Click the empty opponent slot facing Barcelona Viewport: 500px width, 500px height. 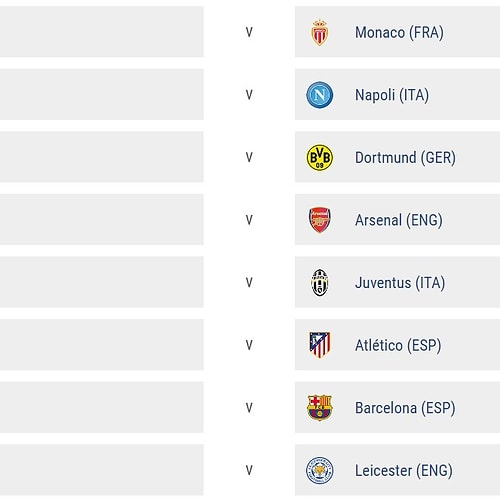[102, 407]
